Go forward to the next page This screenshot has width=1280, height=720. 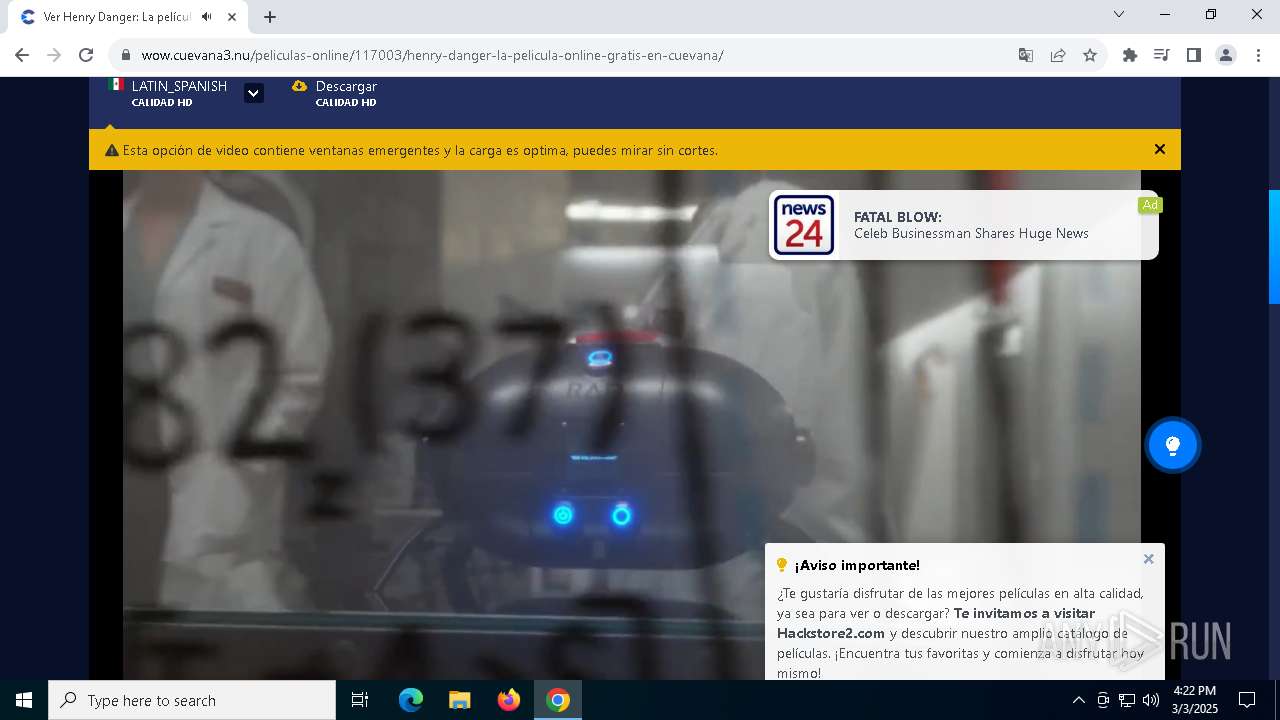pyautogui.click(x=54, y=55)
